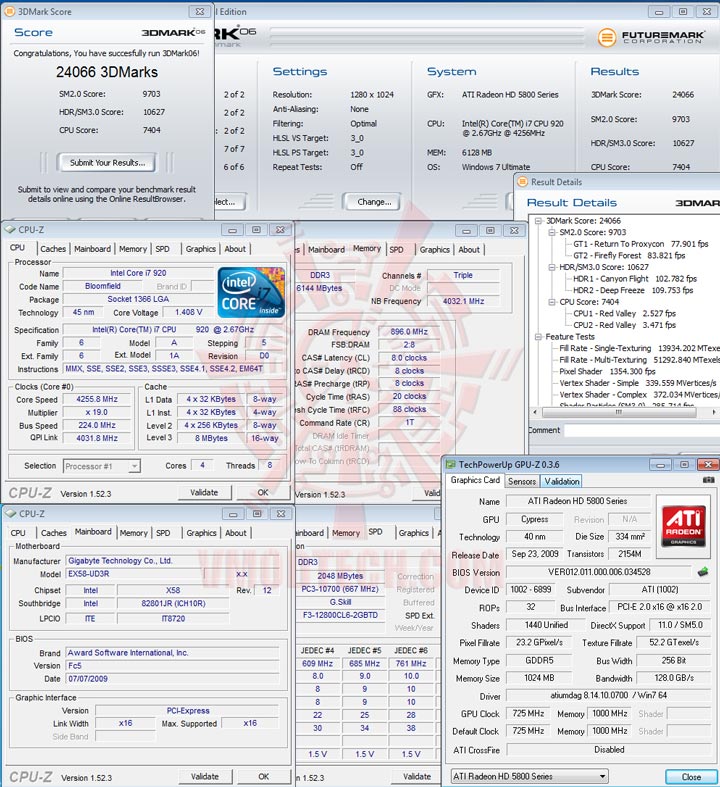Select the HDR2 - Deep Freeze row
The image size is (720, 787).
point(633,290)
